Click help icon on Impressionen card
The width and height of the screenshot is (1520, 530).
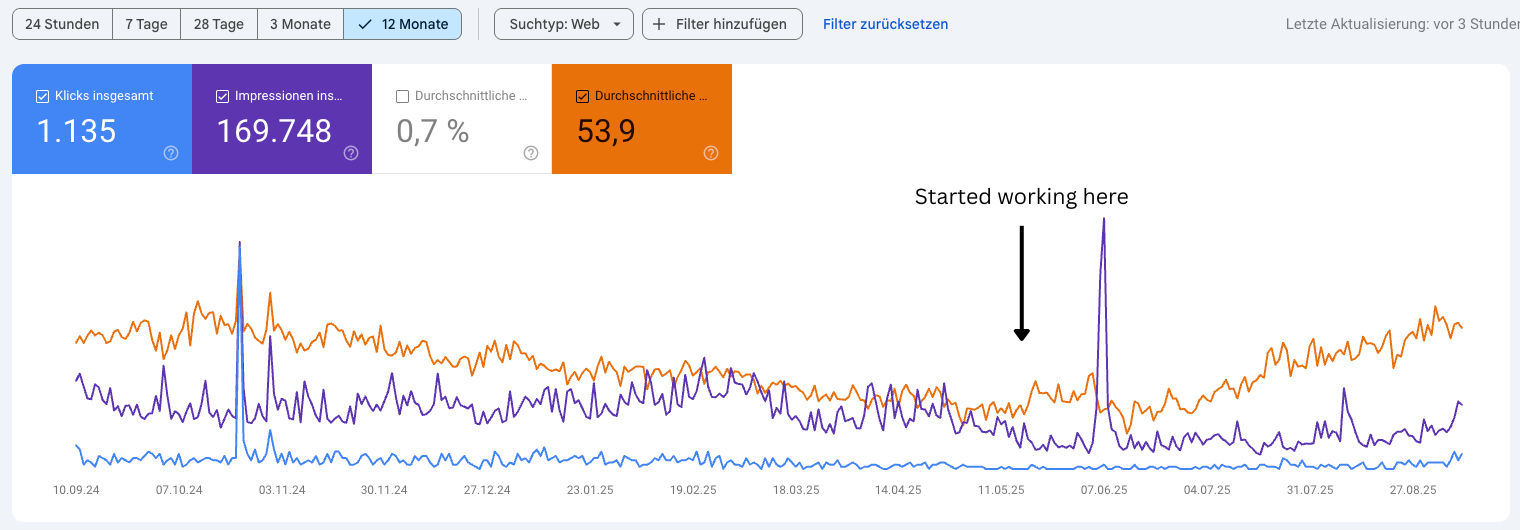coord(351,153)
